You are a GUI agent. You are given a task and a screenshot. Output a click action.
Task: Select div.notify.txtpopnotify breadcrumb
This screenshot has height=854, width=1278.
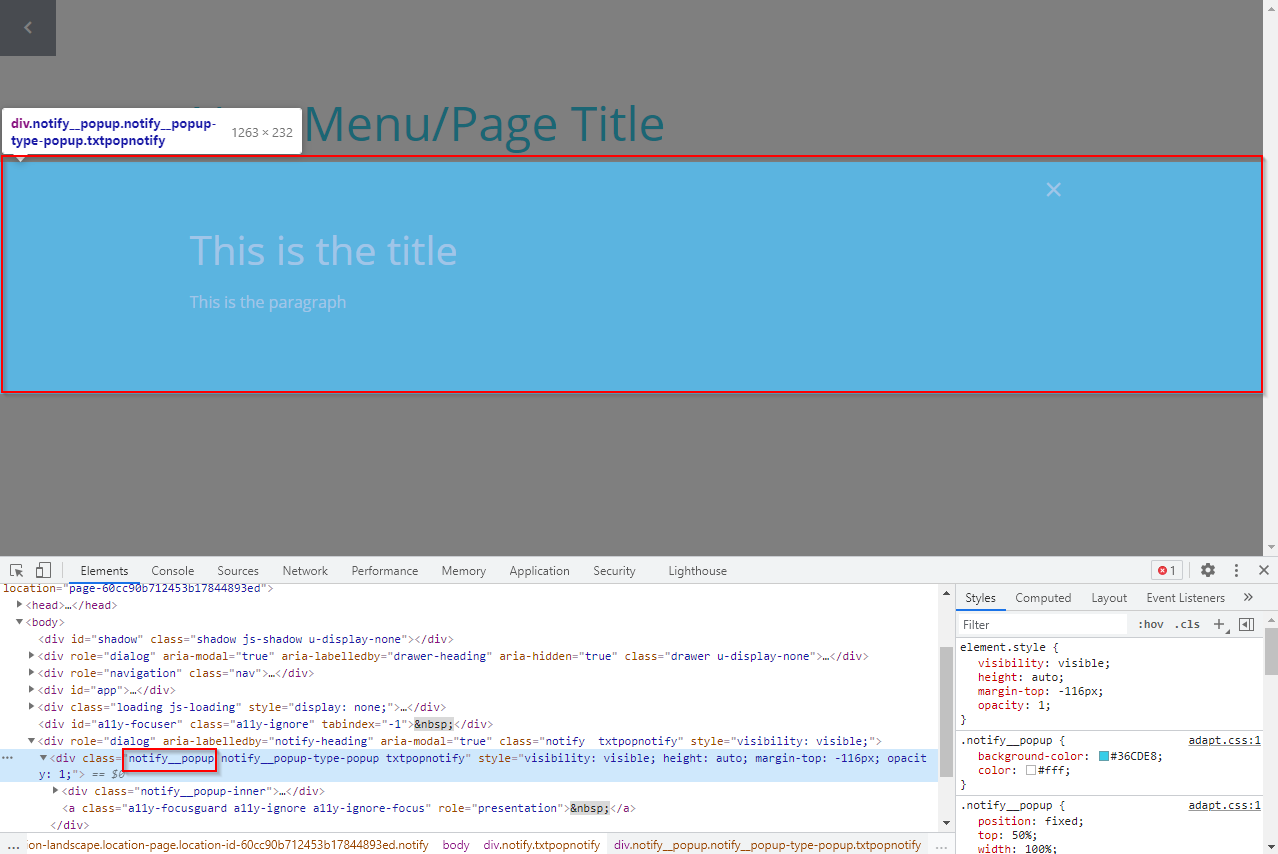[x=542, y=845]
